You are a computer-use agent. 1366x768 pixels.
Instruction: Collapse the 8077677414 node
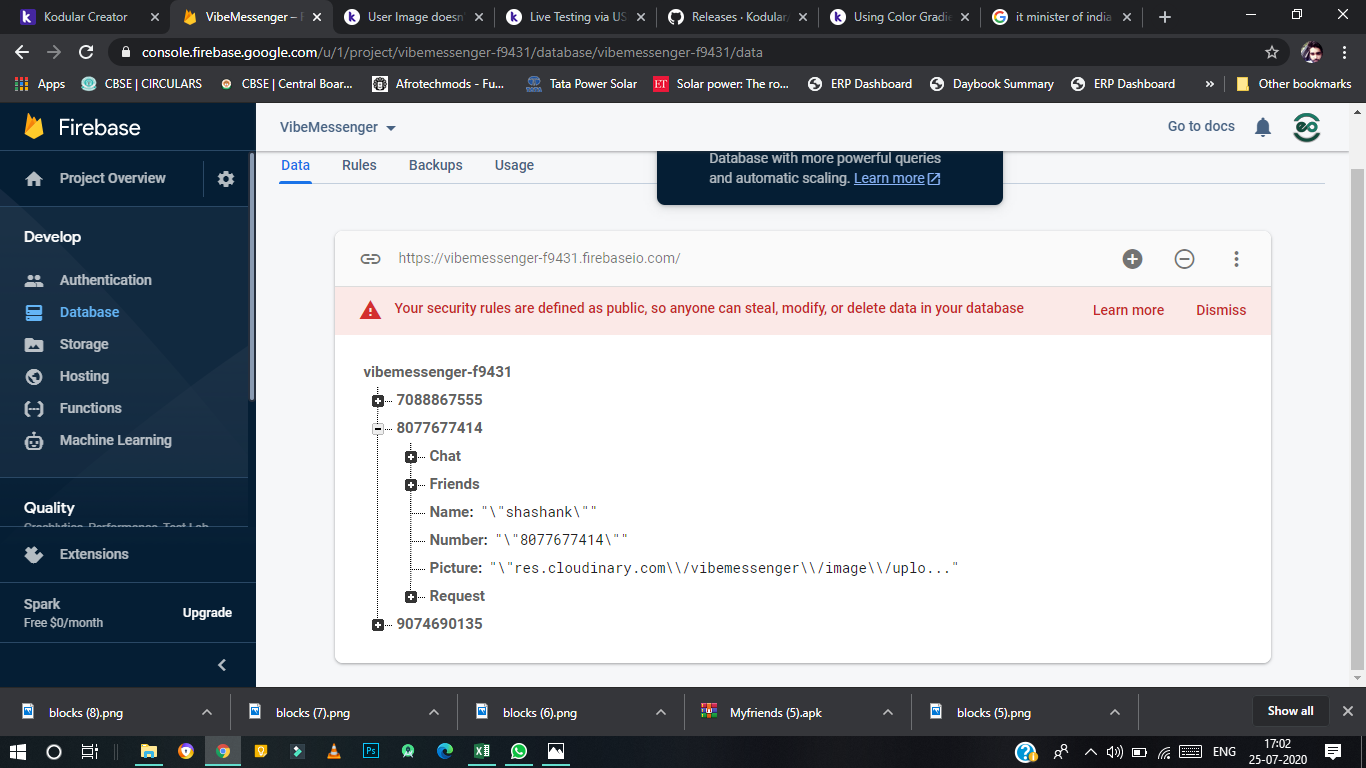pos(378,429)
